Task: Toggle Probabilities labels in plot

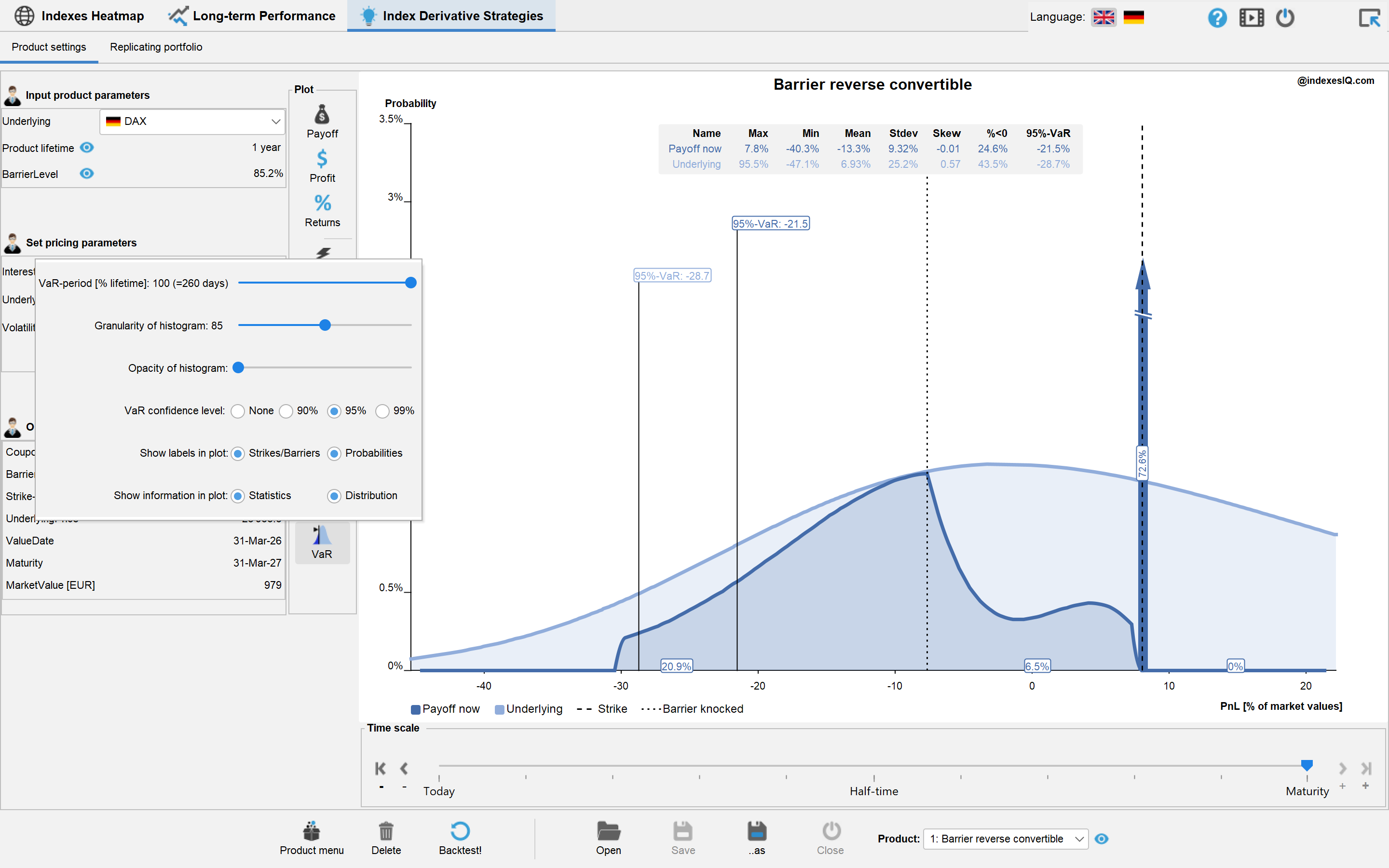Action: (x=334, y=454)
